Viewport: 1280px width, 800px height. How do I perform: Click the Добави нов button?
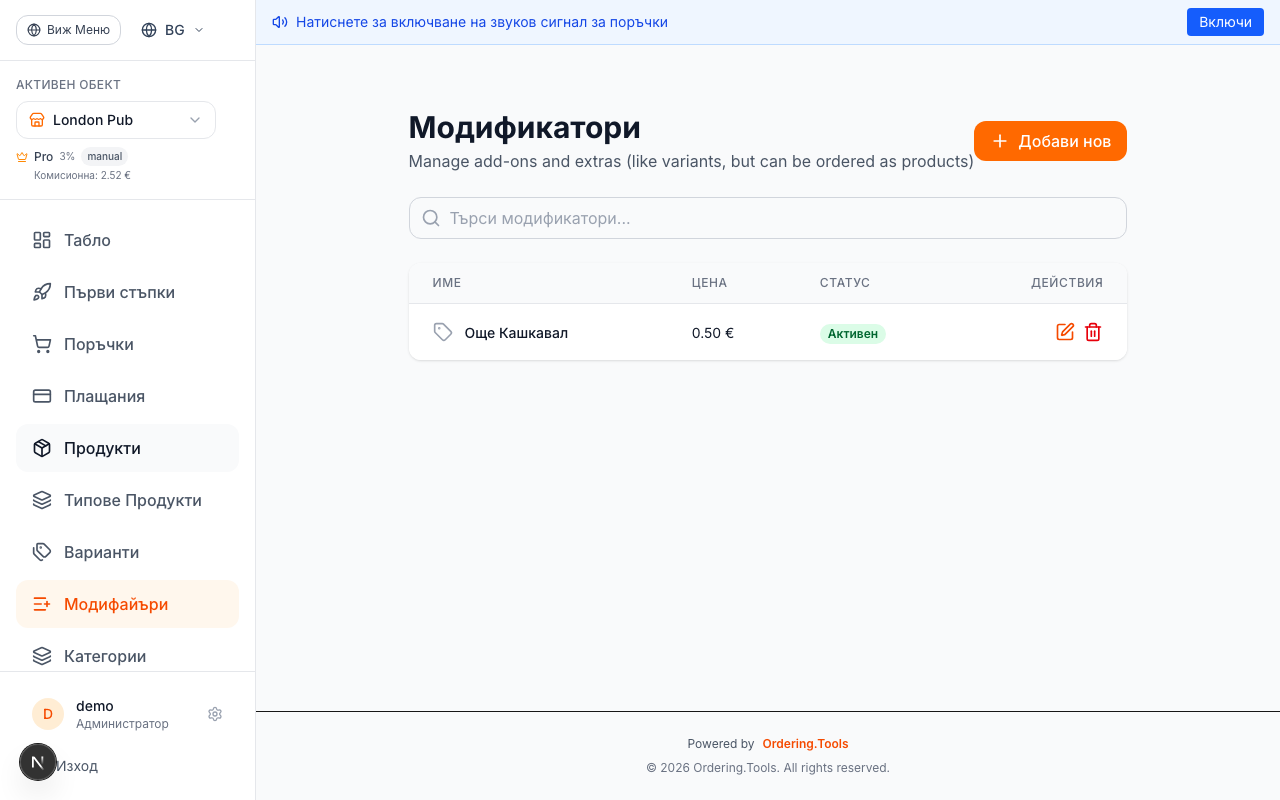[1050, 141]
